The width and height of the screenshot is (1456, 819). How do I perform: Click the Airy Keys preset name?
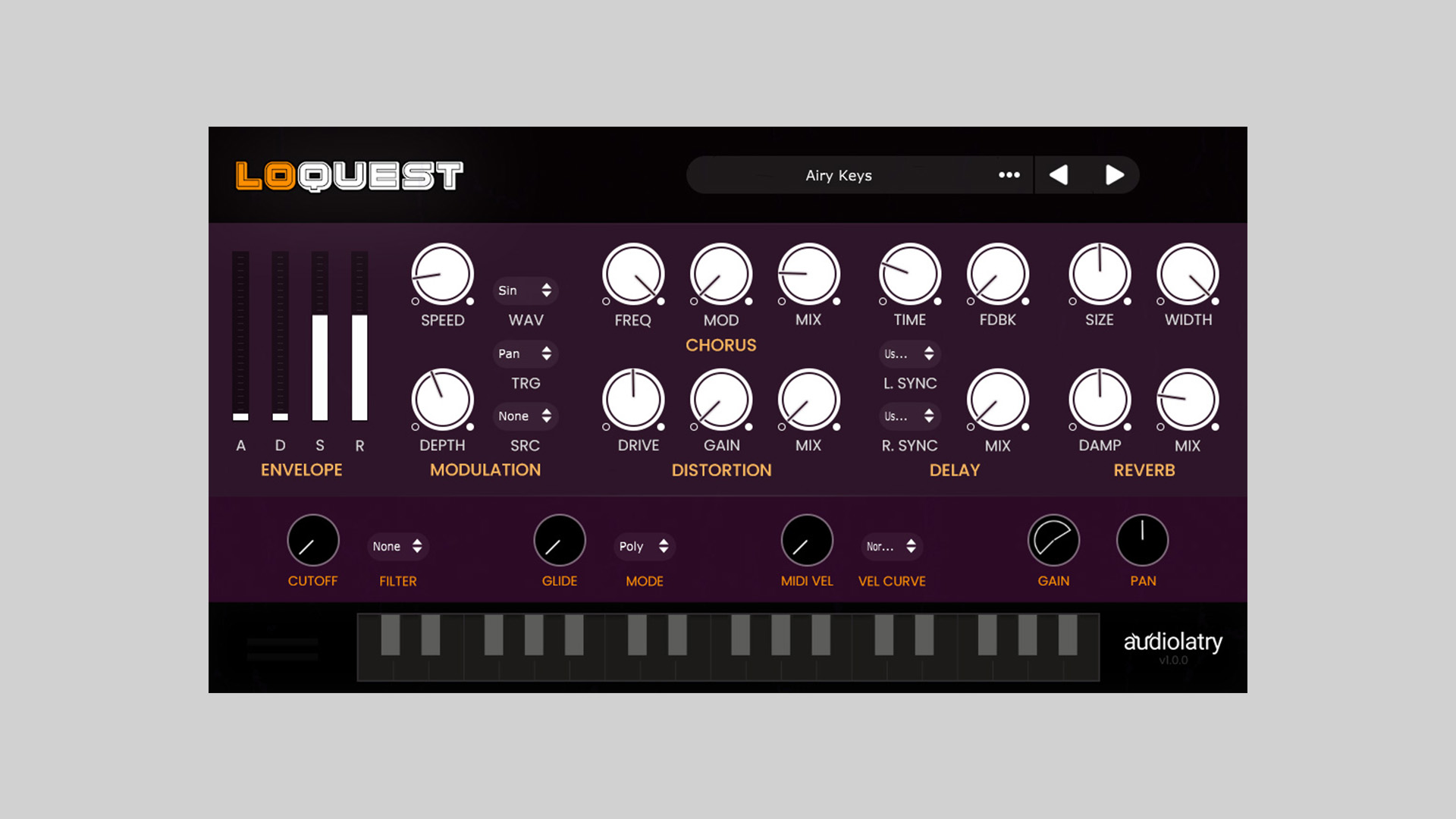[x=839, y=175]
